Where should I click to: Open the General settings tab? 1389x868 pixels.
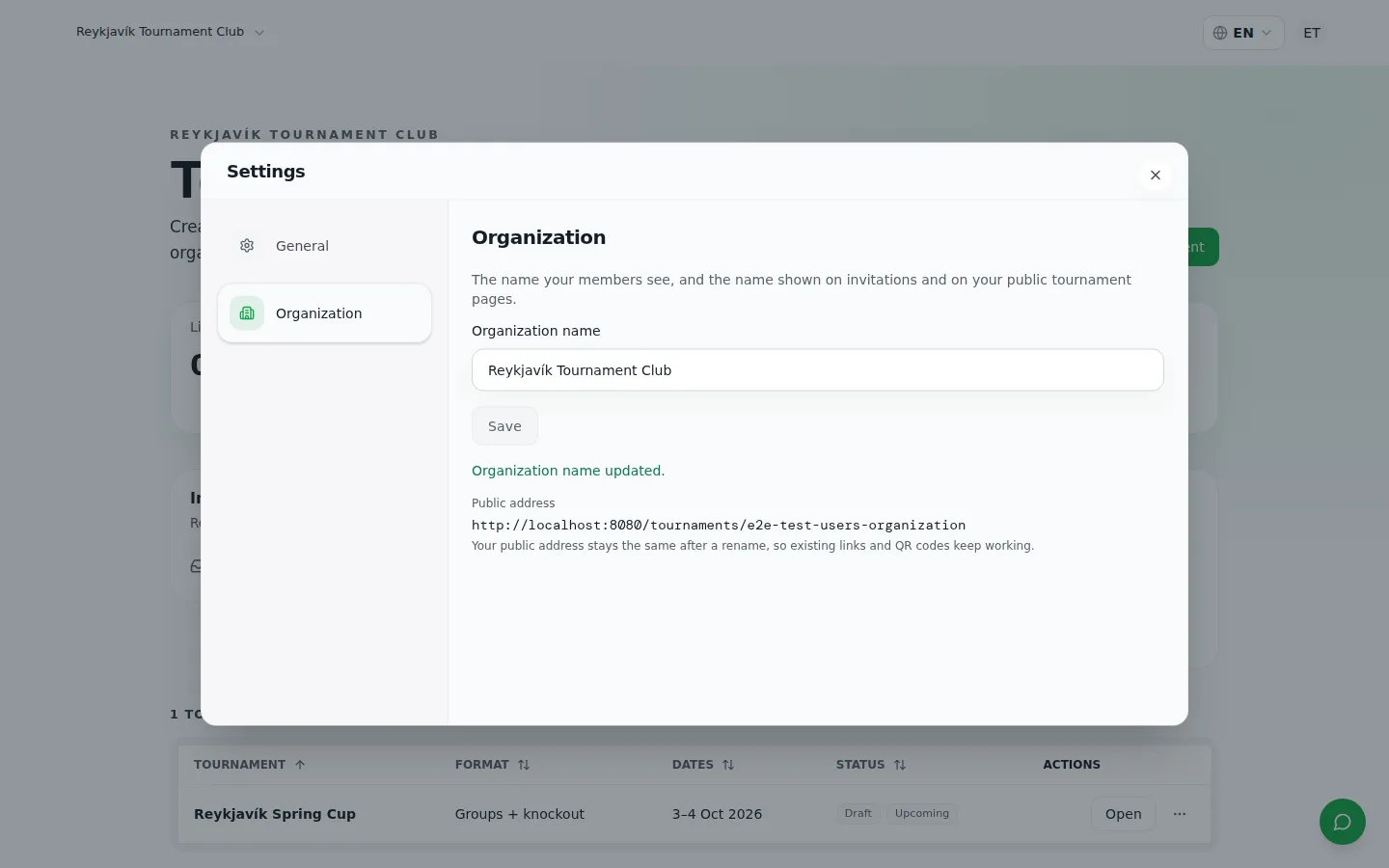point(324,246)
